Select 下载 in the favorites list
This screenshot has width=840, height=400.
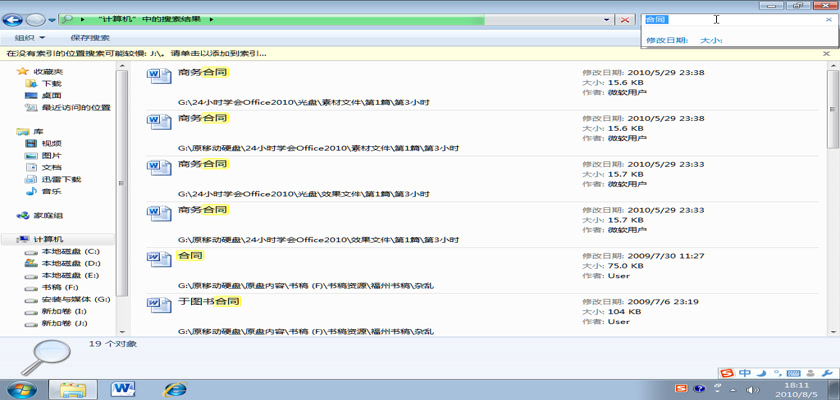pyautogui.click(x=51, y=84)
